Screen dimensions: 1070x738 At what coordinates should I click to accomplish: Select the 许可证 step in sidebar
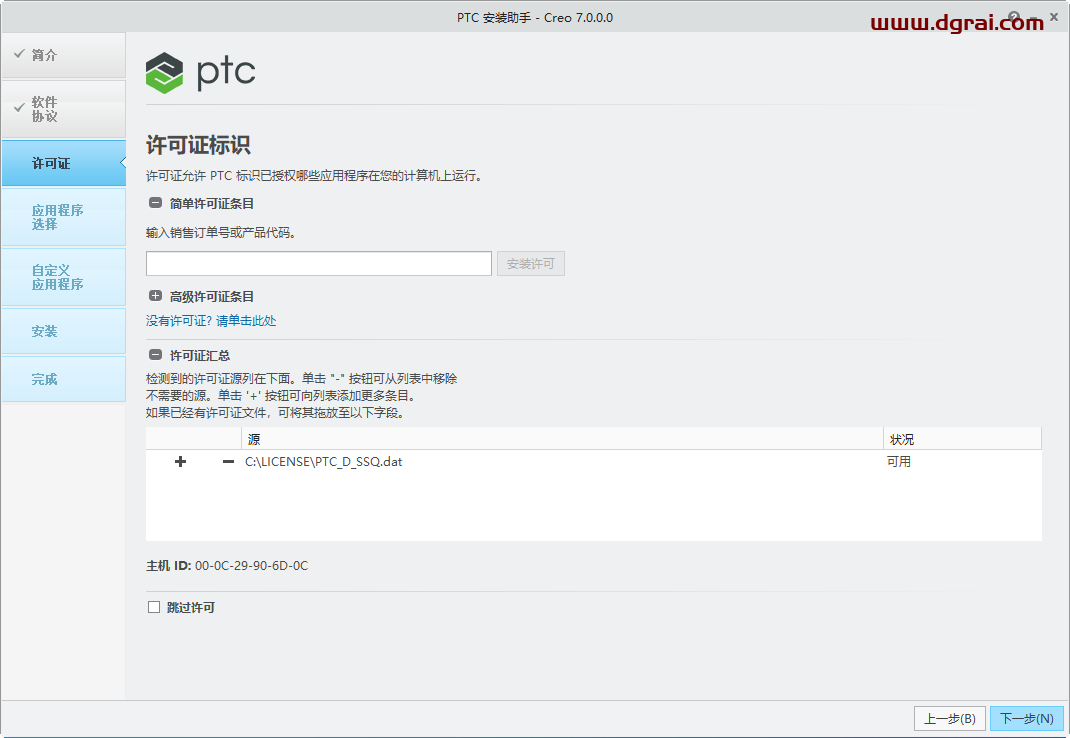click(63, 163)
